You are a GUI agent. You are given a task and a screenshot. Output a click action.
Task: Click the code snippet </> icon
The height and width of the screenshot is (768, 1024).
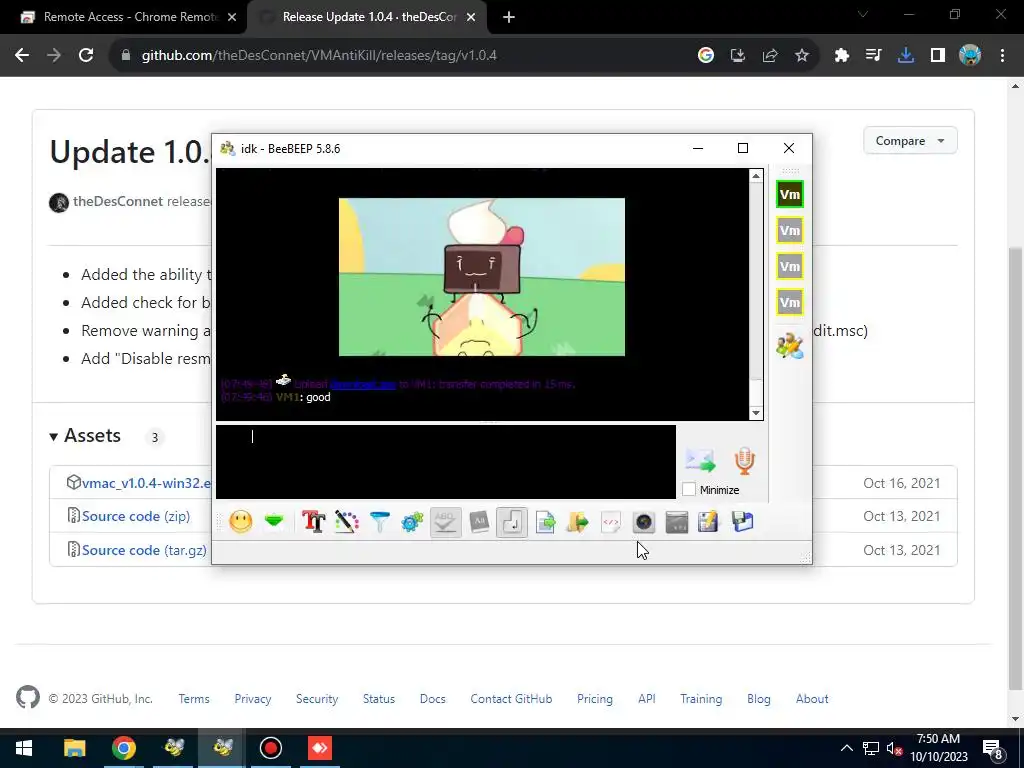point(611,522)
